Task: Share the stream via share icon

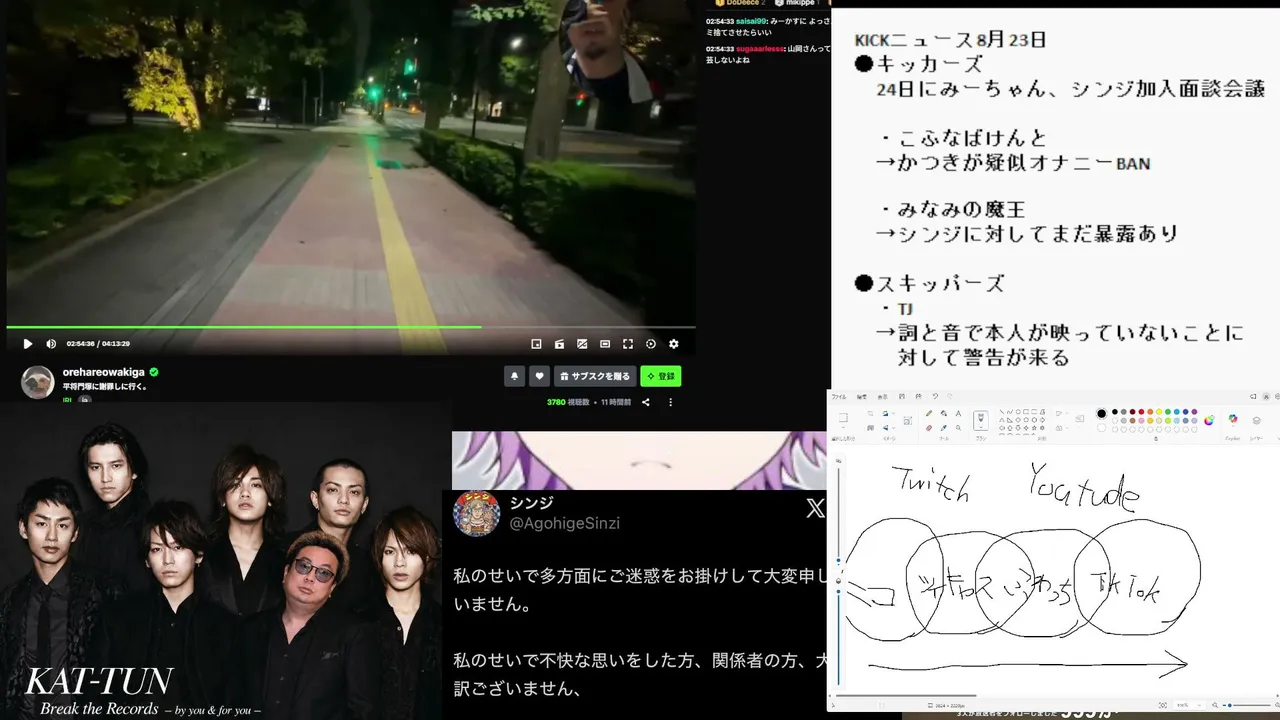Action: pos(646,402)
